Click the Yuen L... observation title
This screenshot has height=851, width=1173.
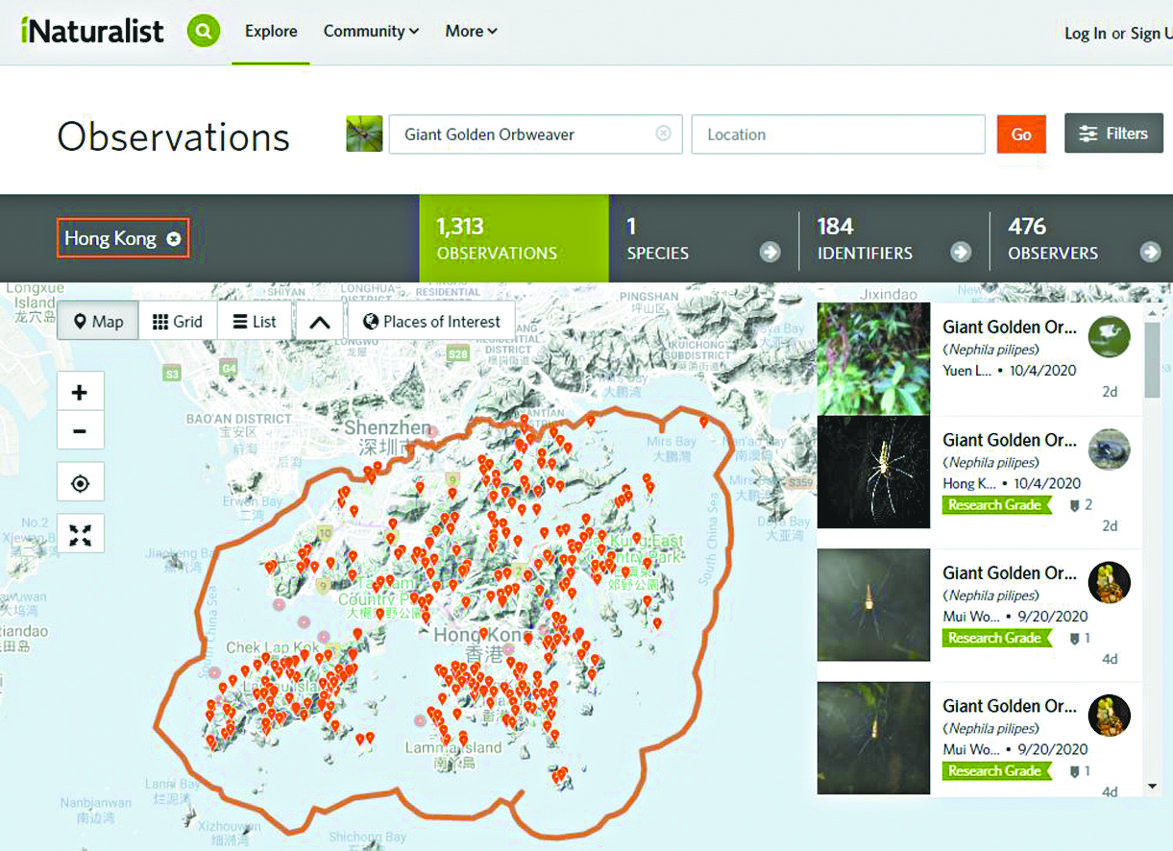point(1009,328)
